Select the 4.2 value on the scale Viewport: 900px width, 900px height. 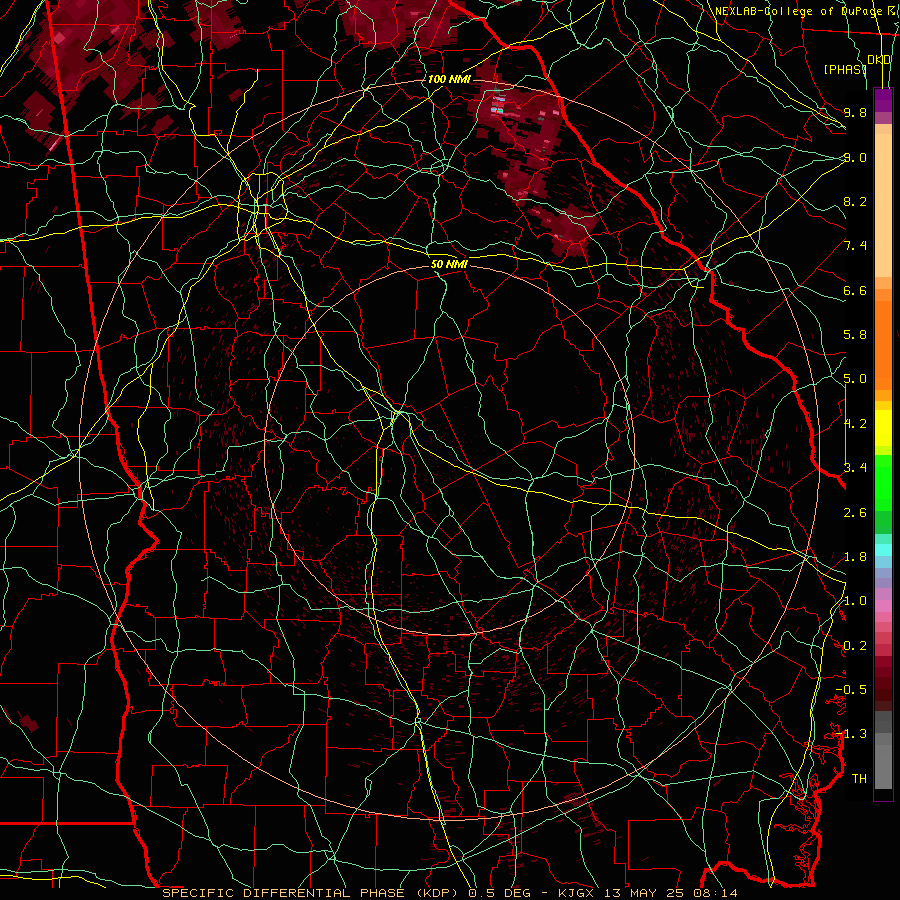coord(855,424)
